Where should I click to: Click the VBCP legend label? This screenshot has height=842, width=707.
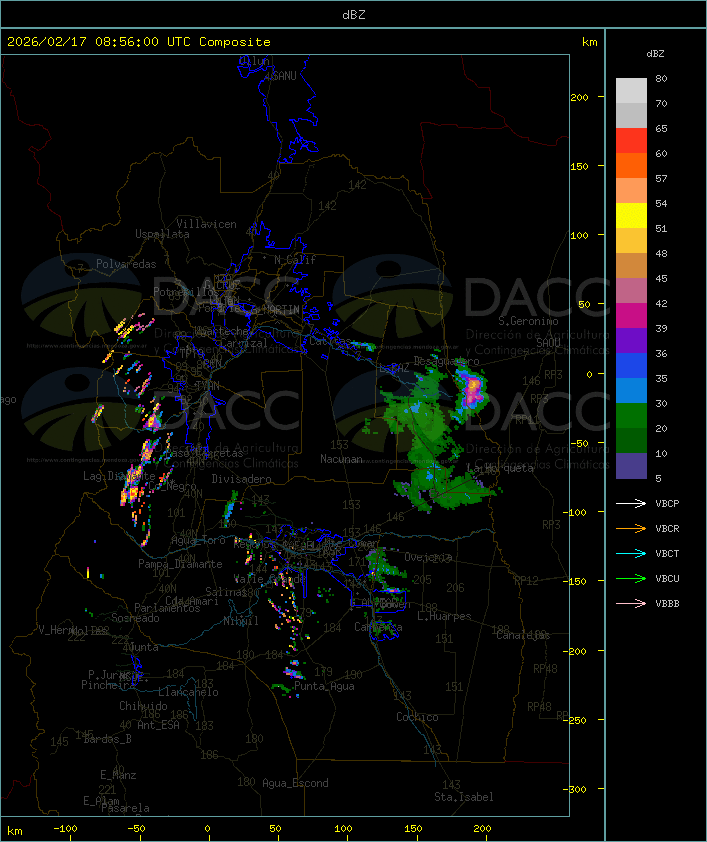click(x=667, y=504)
